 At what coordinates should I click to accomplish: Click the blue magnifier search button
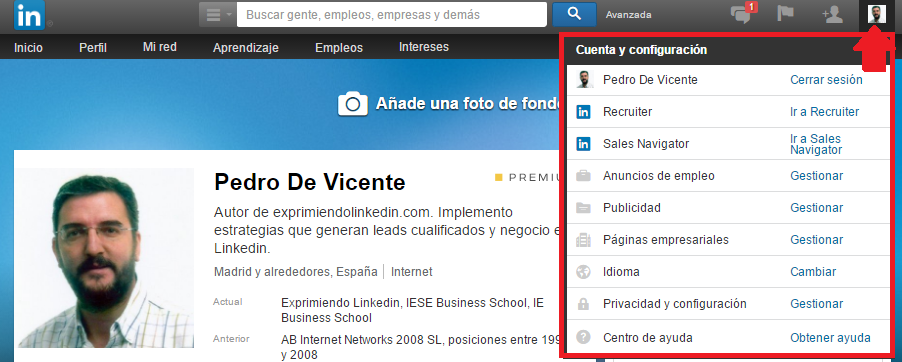574,14
